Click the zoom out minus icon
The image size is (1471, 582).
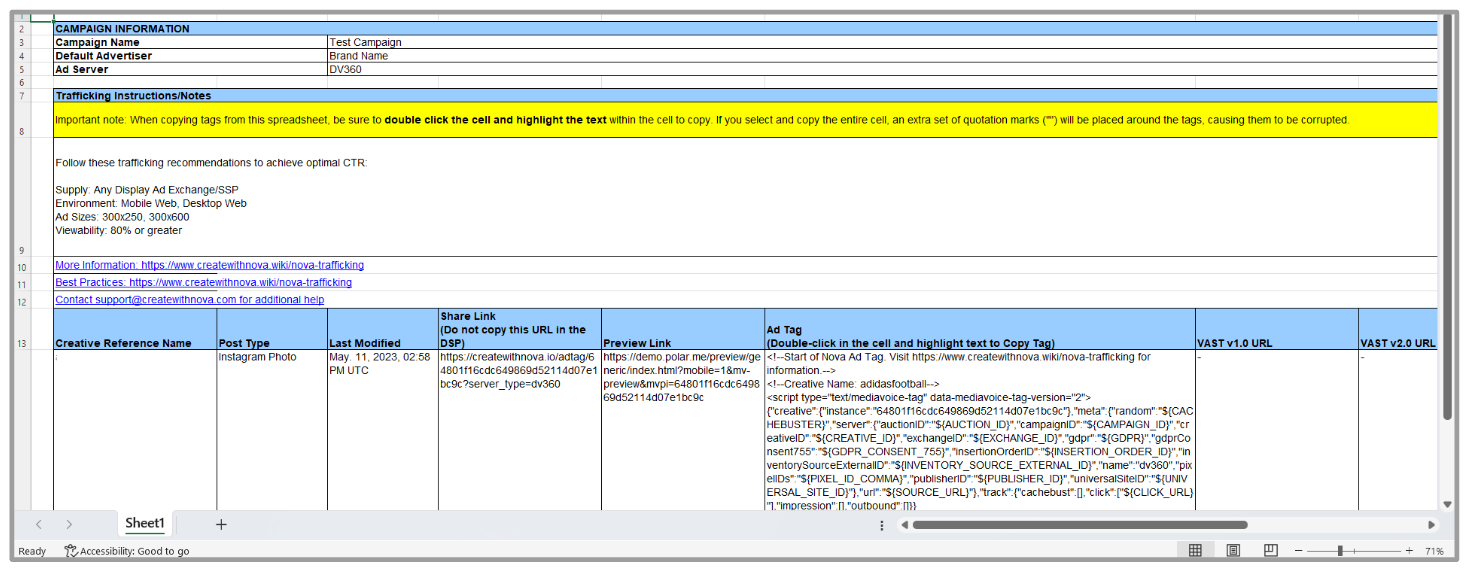point(1299,551)
